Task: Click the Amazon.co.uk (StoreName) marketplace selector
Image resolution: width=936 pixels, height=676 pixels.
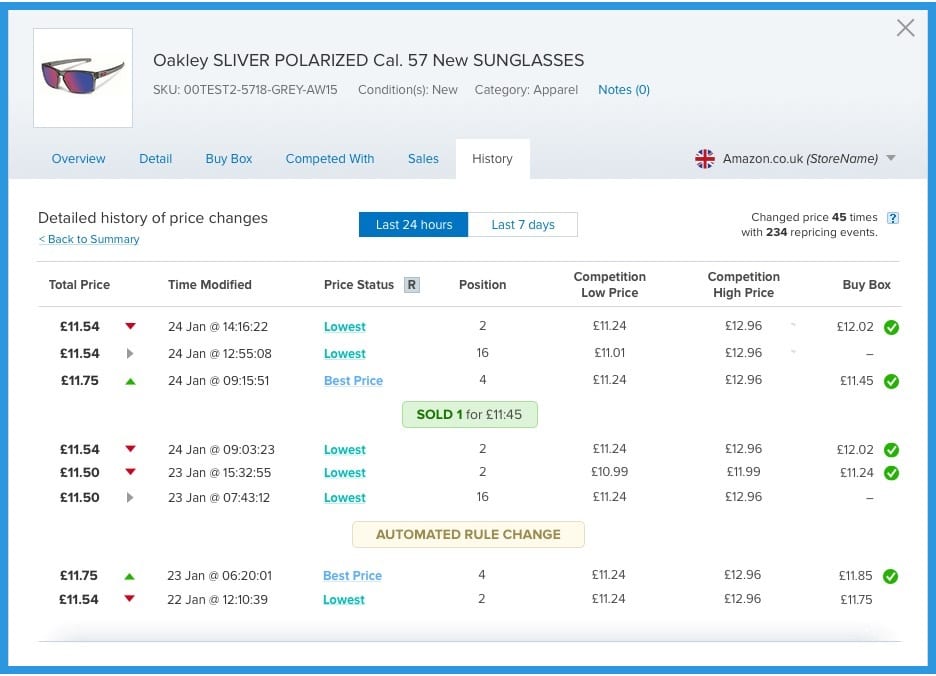Action: click(x=799, y=159)
